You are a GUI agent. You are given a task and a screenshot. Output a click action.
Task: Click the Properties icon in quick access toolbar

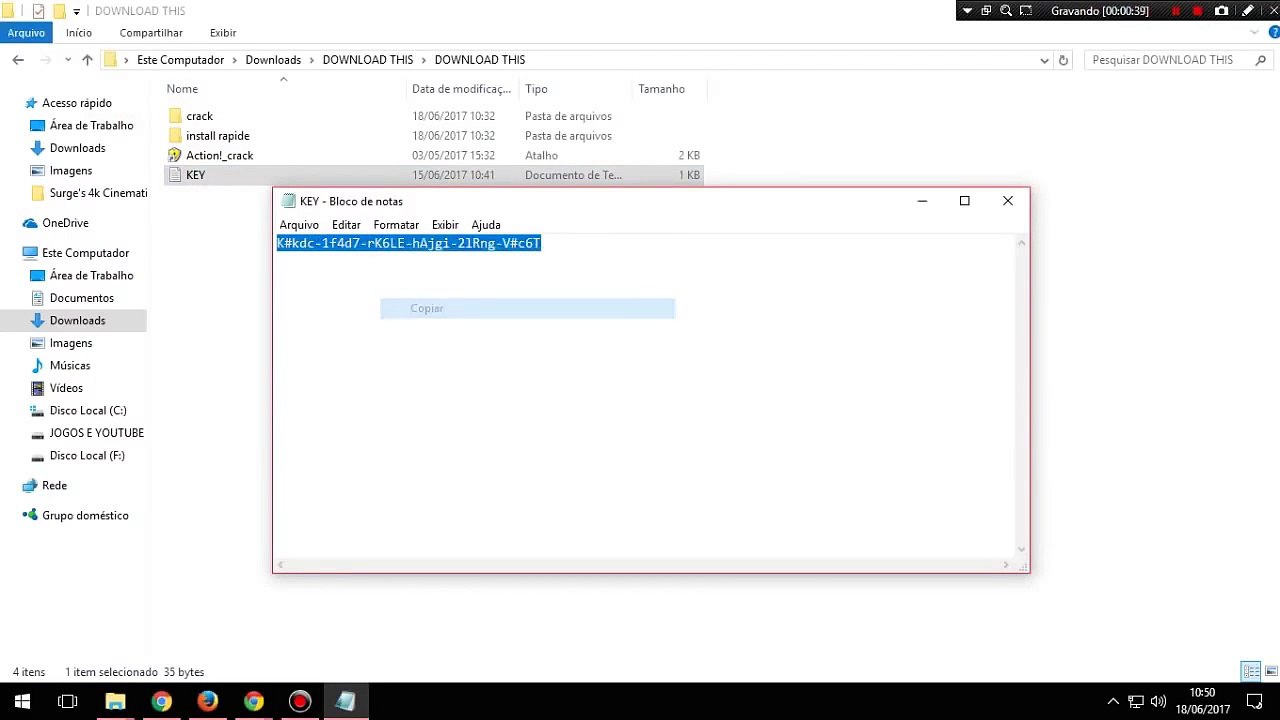pos(39,11)
